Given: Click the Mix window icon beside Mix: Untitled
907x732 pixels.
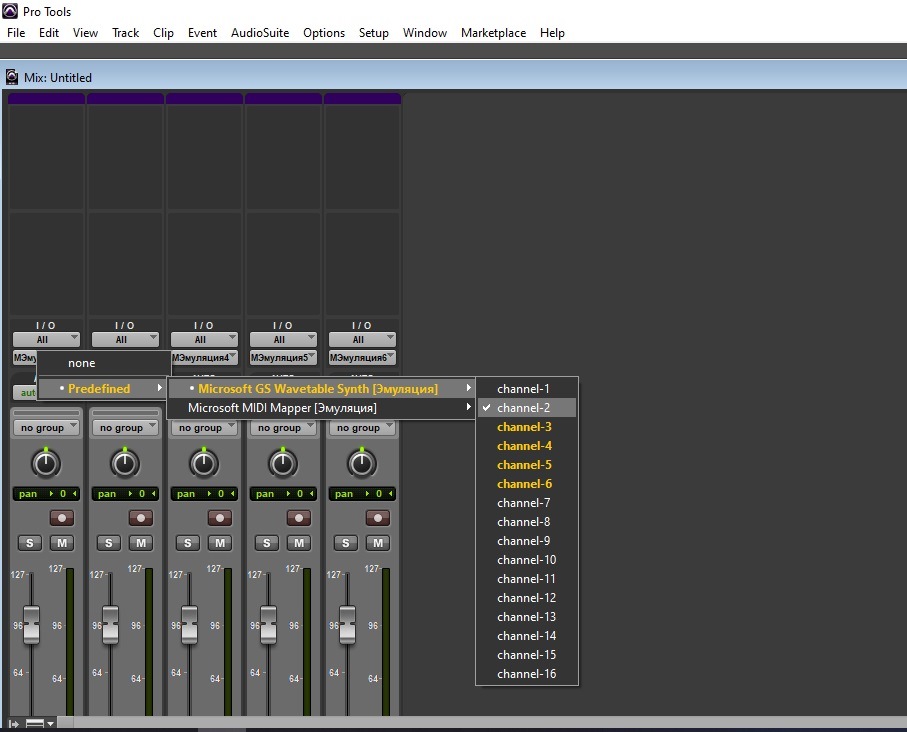Looking at the screenshot, I should [x=12, y=77].
